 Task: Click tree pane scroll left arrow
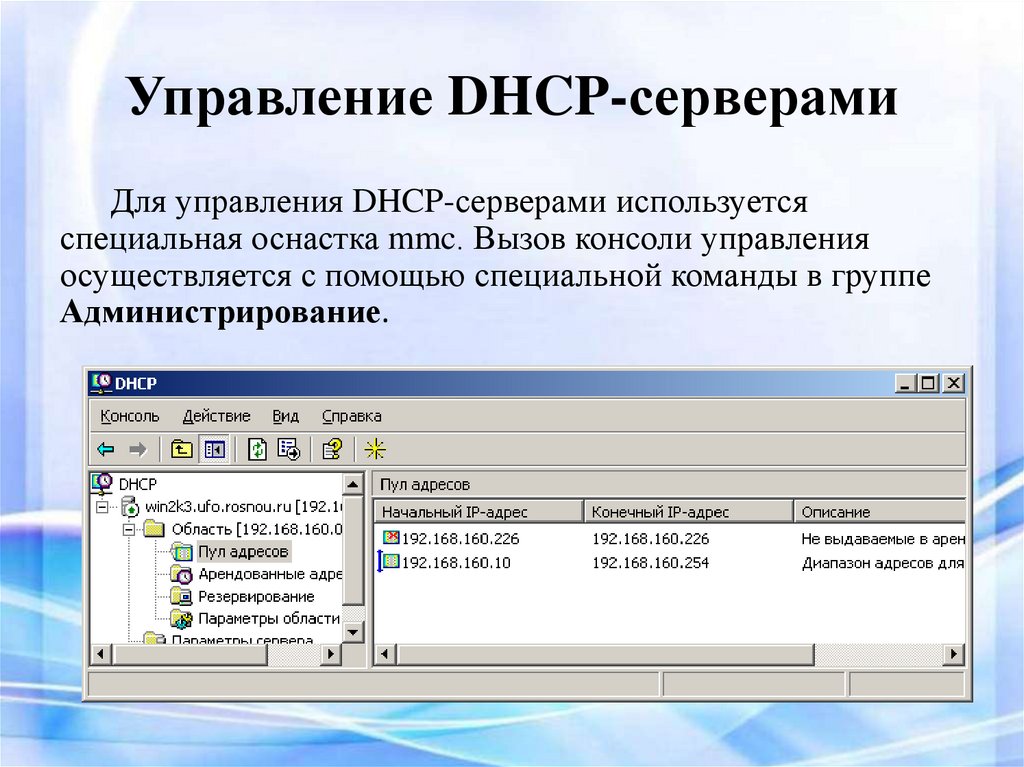(x=101, y=653)
